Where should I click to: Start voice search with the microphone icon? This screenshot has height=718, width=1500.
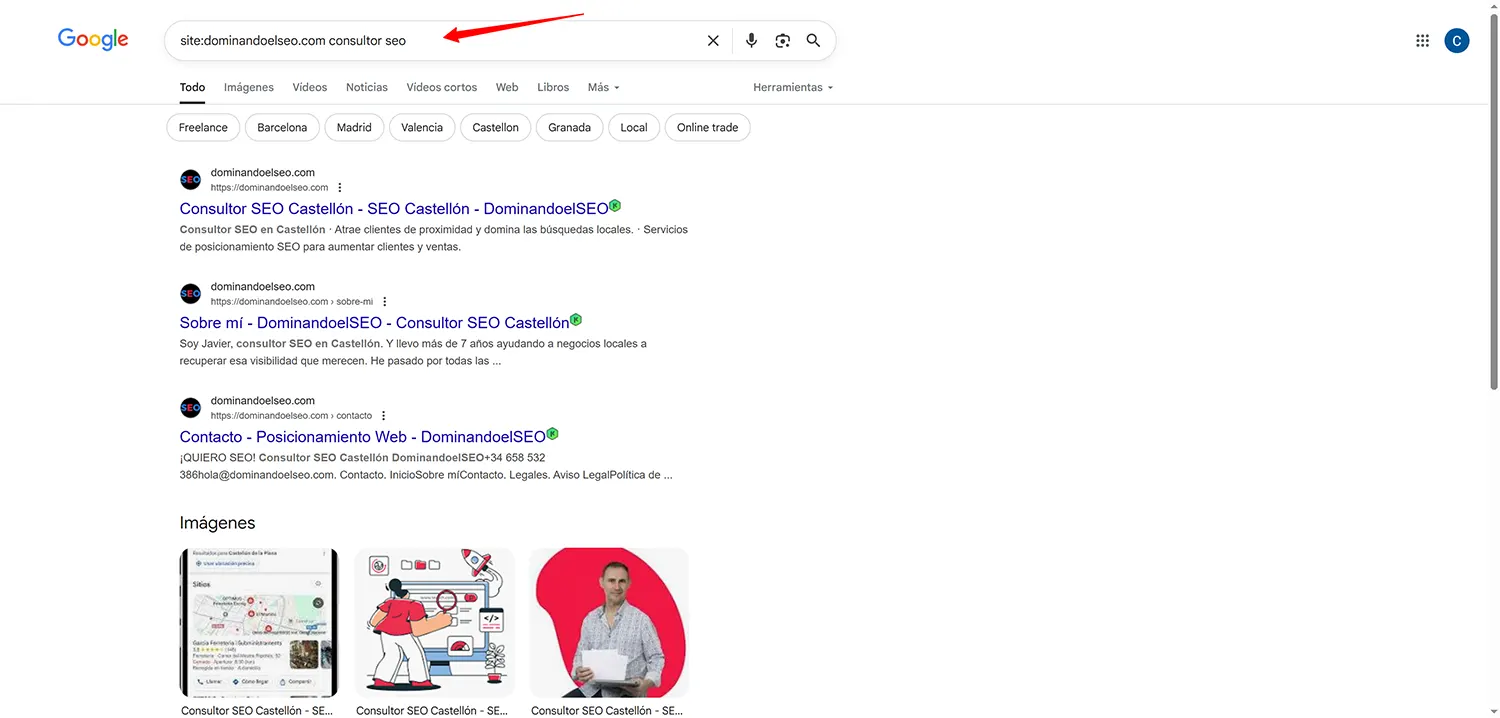point(751,41)
